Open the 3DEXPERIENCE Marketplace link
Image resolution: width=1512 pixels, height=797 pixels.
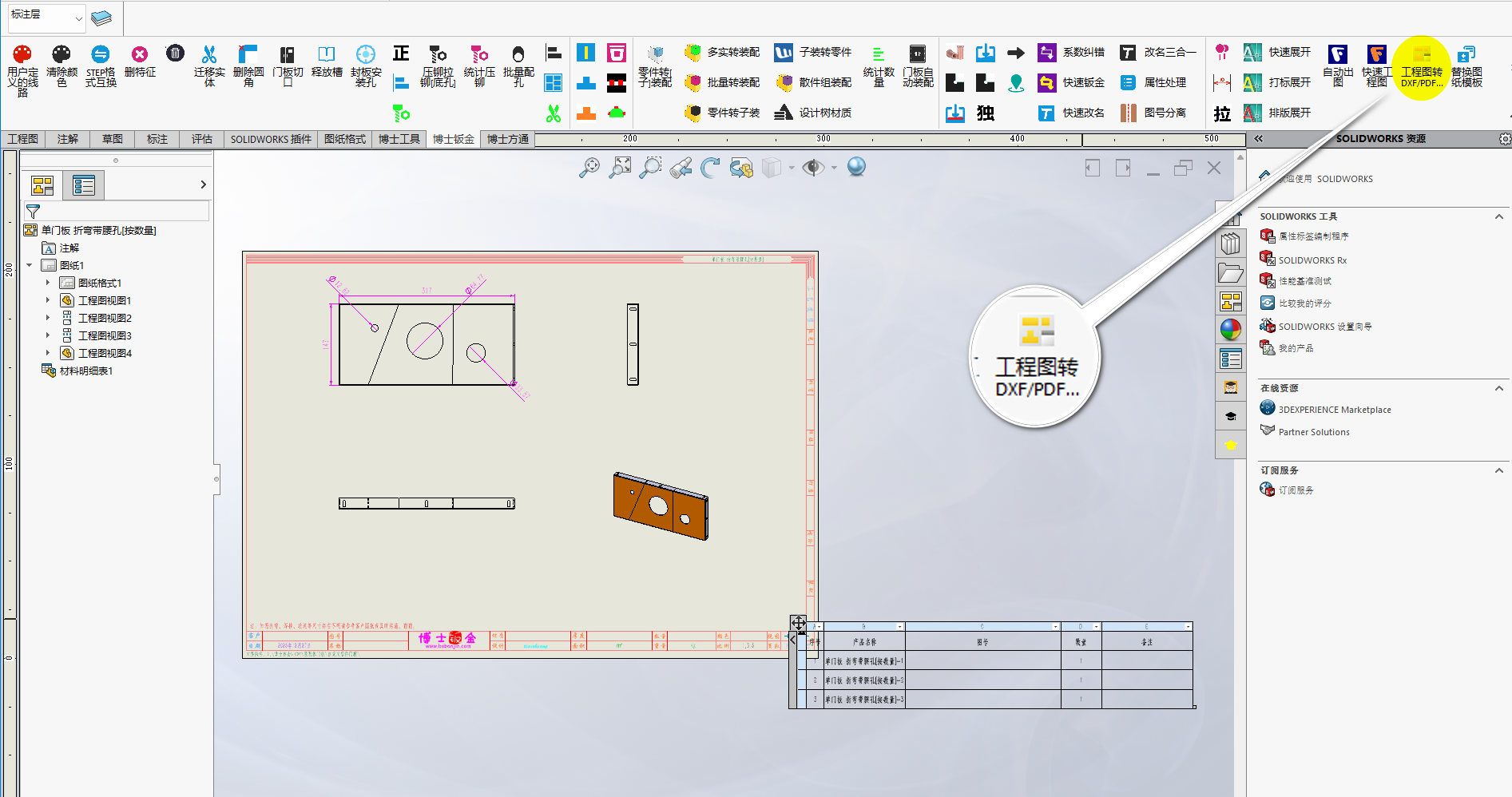pyautogui.click(x=1334, y=410)
